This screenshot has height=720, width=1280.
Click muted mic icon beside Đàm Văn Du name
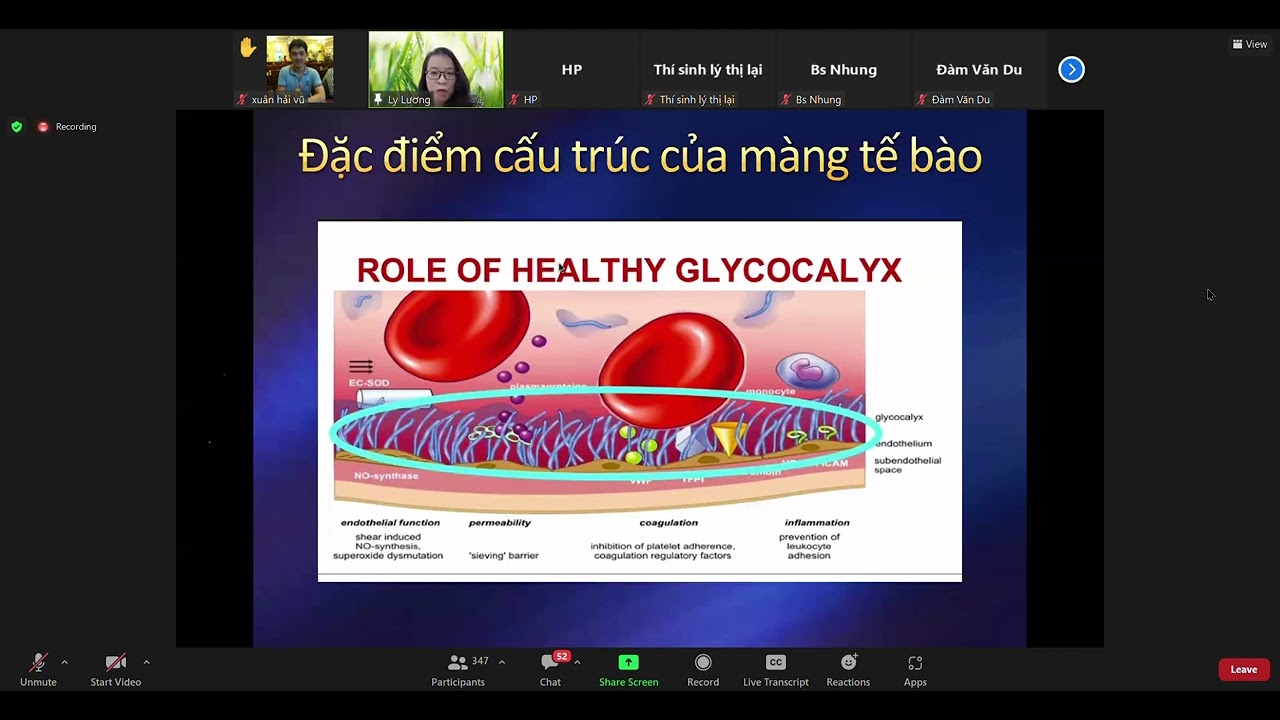(x=922, y=99)
